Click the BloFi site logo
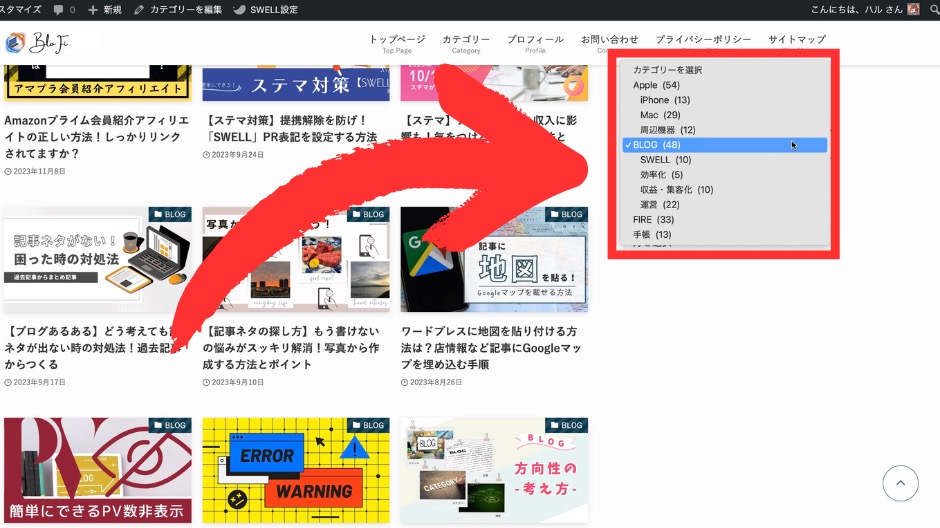This screenshot has height=528, width=940. [x=37, y=43]
